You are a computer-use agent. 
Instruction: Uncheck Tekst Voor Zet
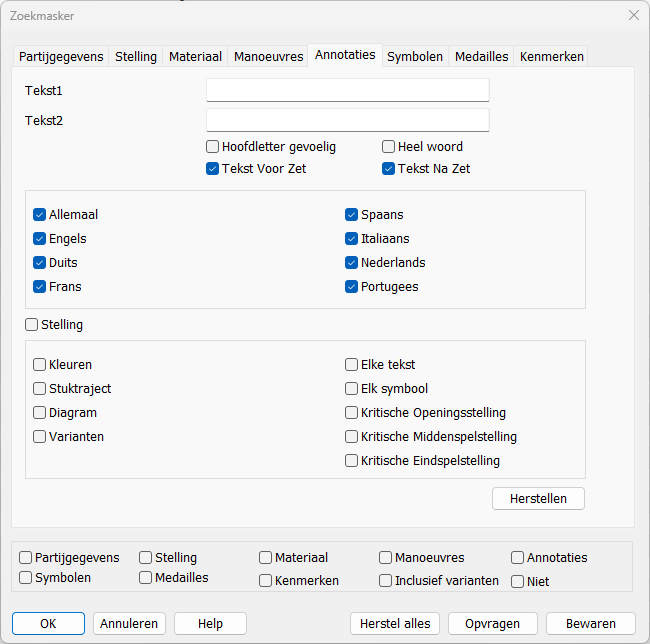pos(212,169)
